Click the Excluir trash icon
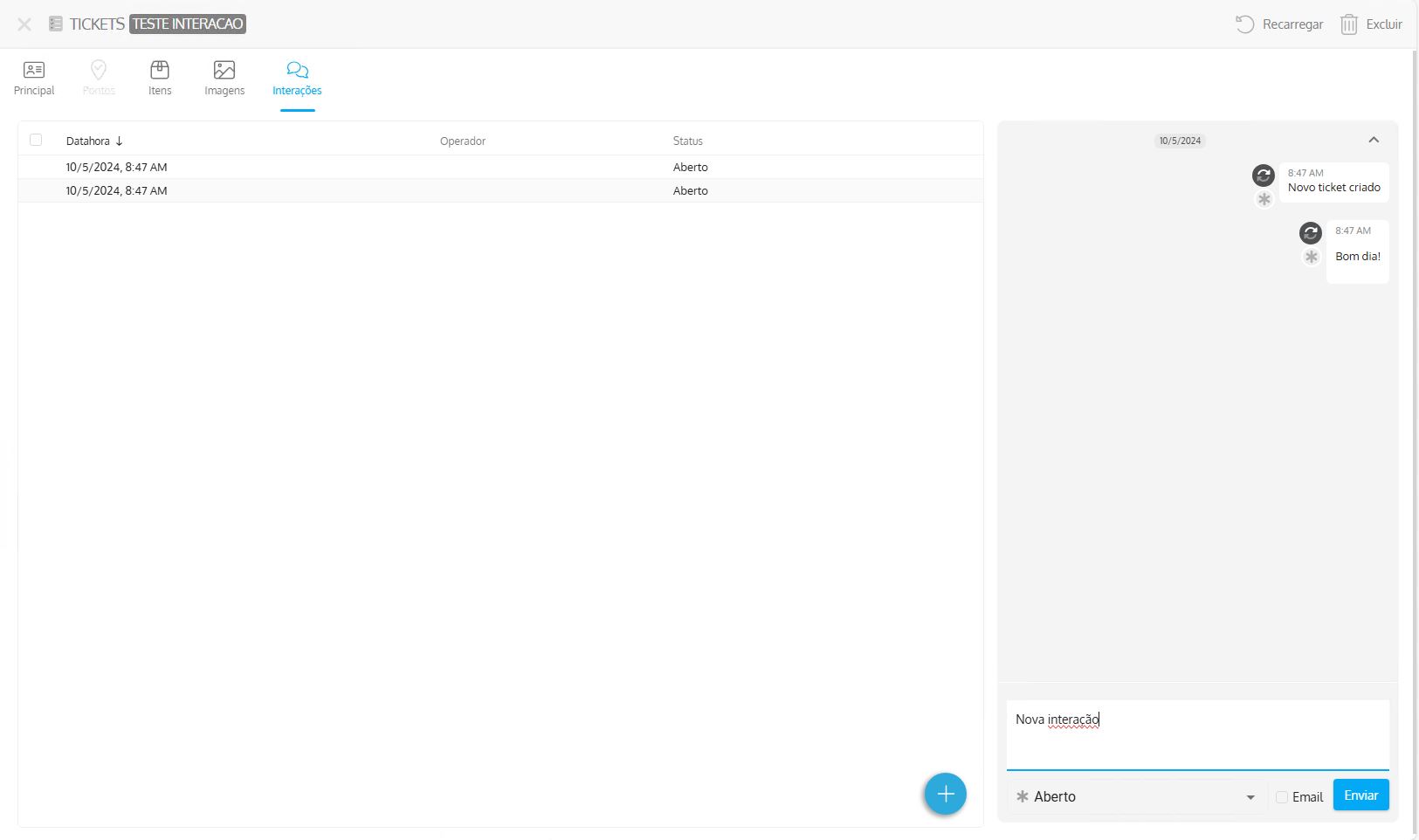 [x=1348, y=24]
